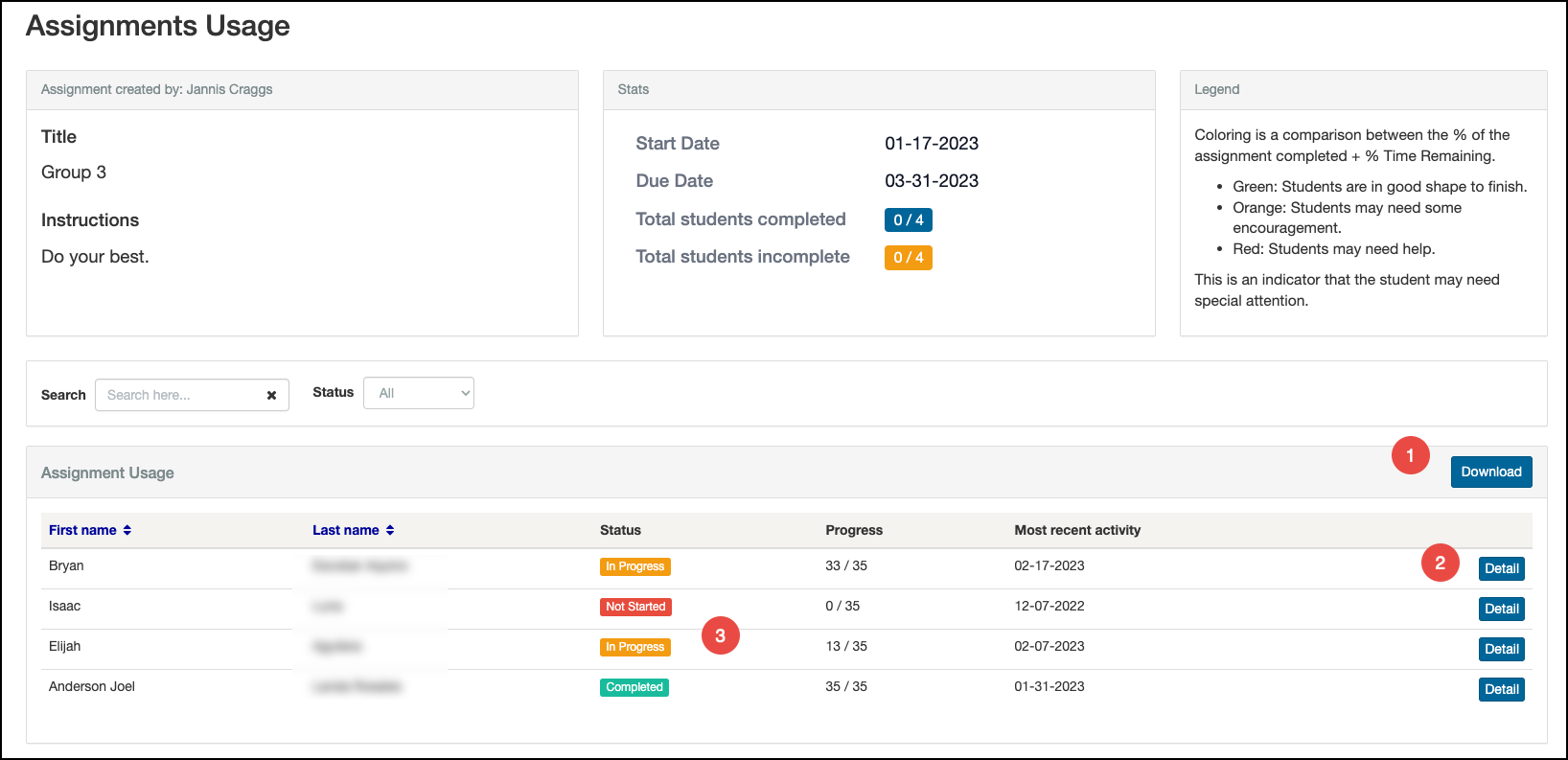Open Detail for Isaac
Screen dimensions: 1568x760
click(1502, 609)
